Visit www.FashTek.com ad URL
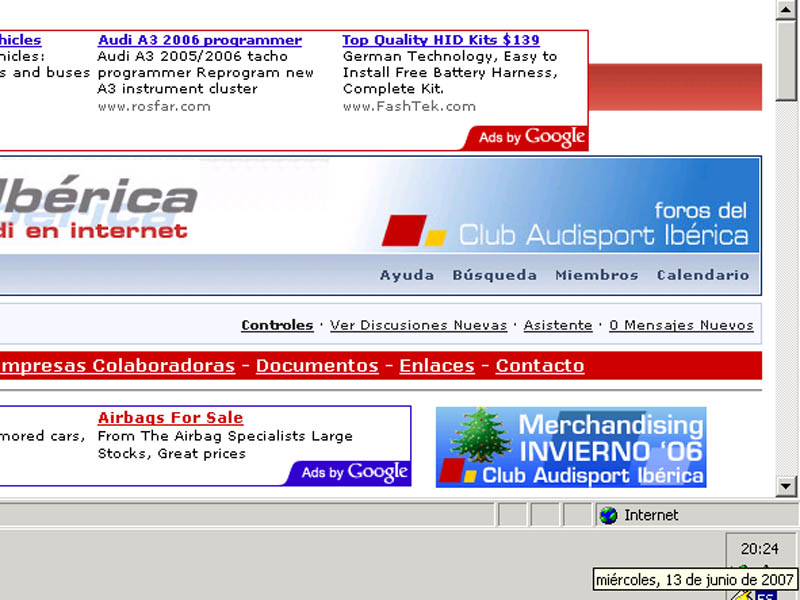The image size is (800, 600). [x=409, y=107]
